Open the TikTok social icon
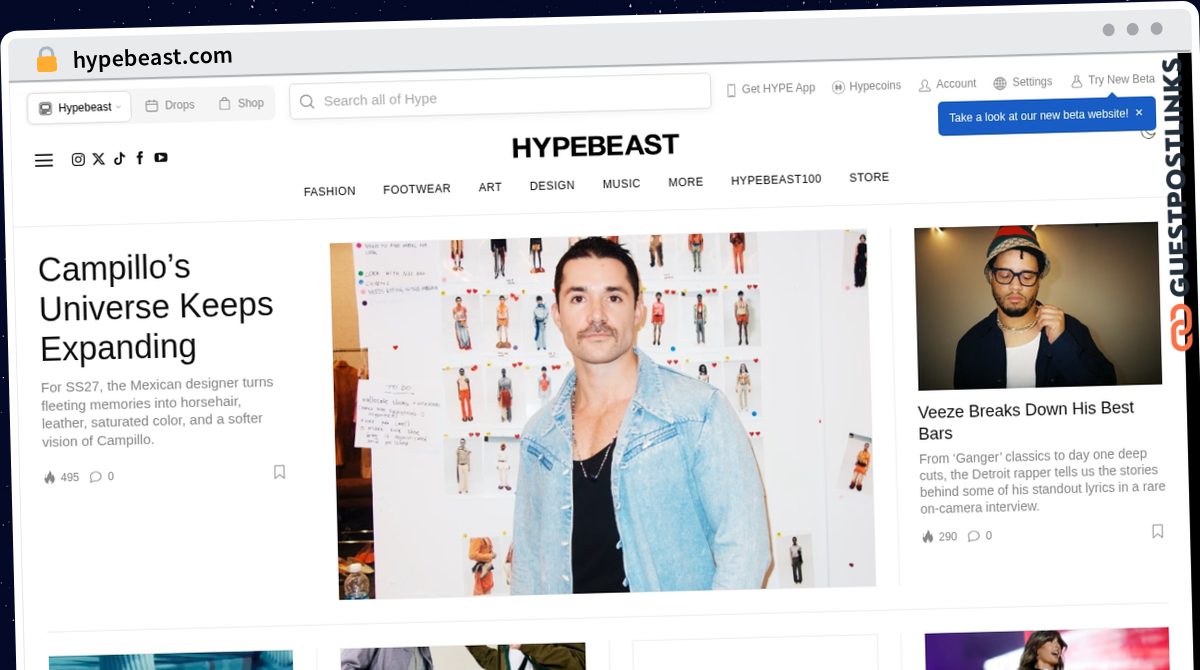 click(119, 158)
